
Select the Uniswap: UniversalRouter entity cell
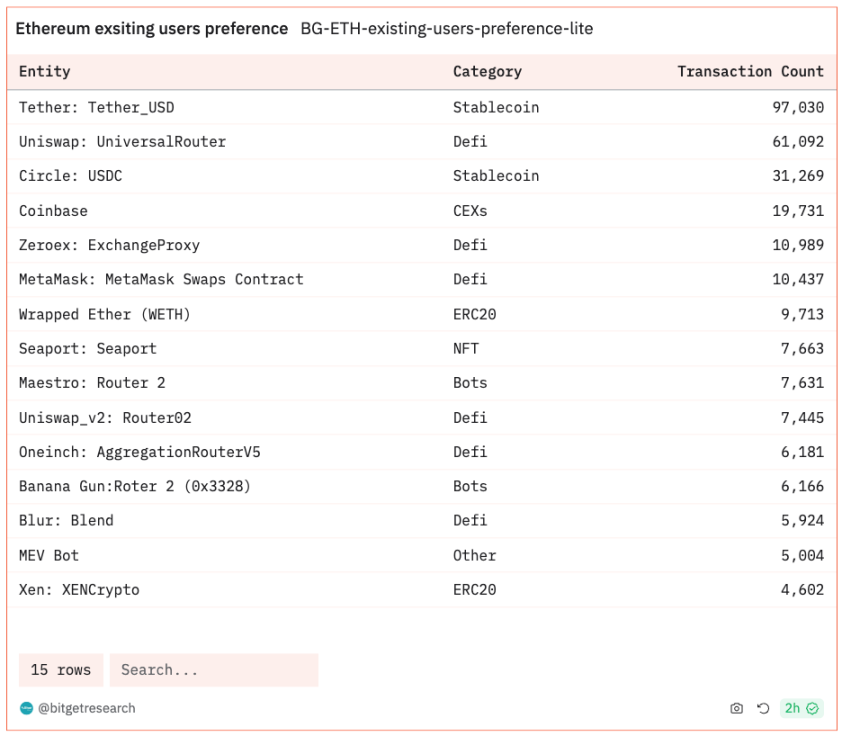[x=122, y=142]
